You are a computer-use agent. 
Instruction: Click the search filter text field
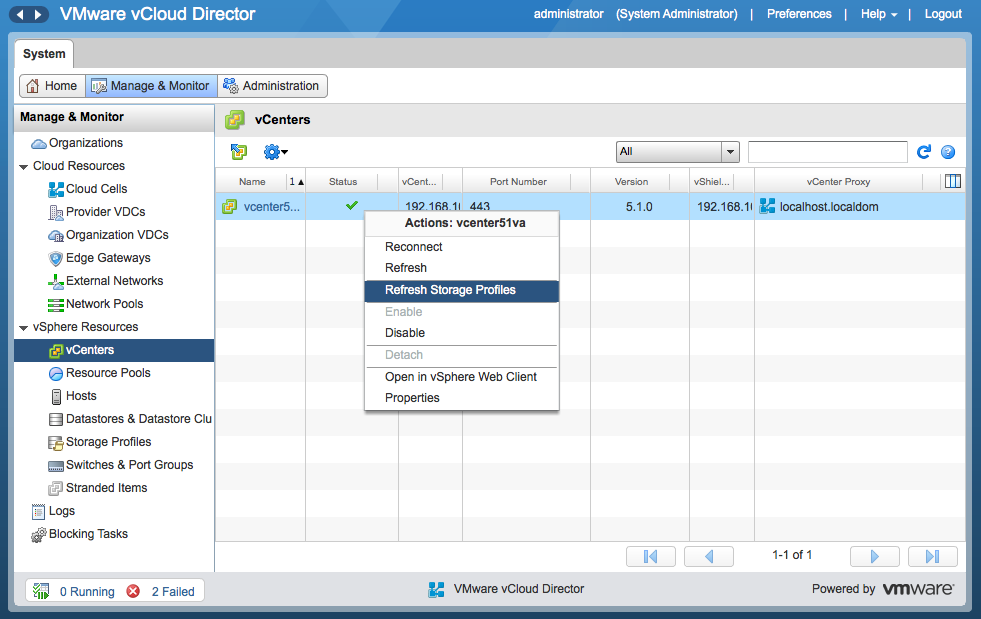(x=828, y=151)
